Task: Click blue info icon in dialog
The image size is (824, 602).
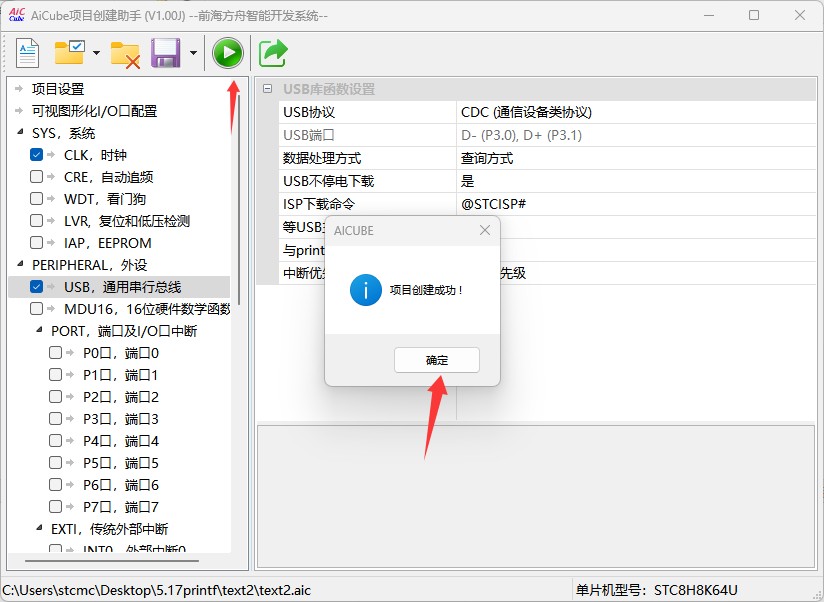Action: click(366, 290)
